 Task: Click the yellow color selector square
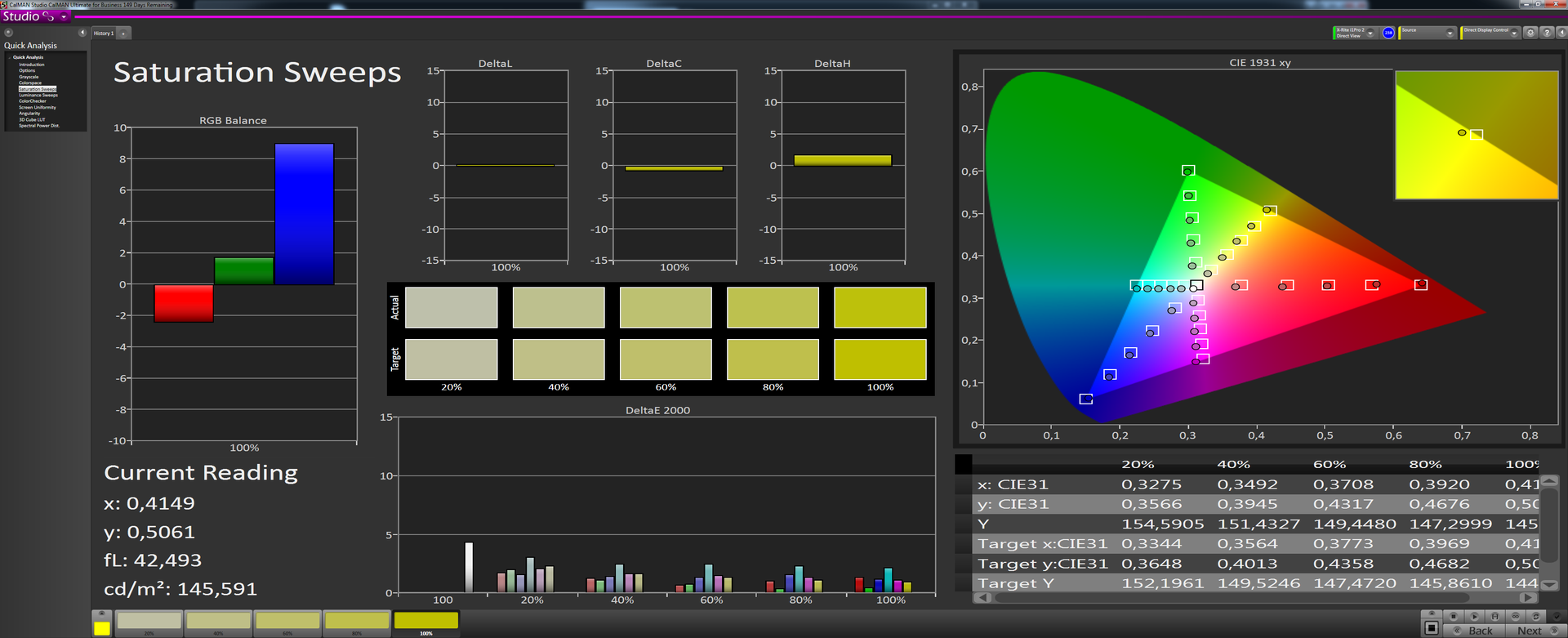pos(102,628)
